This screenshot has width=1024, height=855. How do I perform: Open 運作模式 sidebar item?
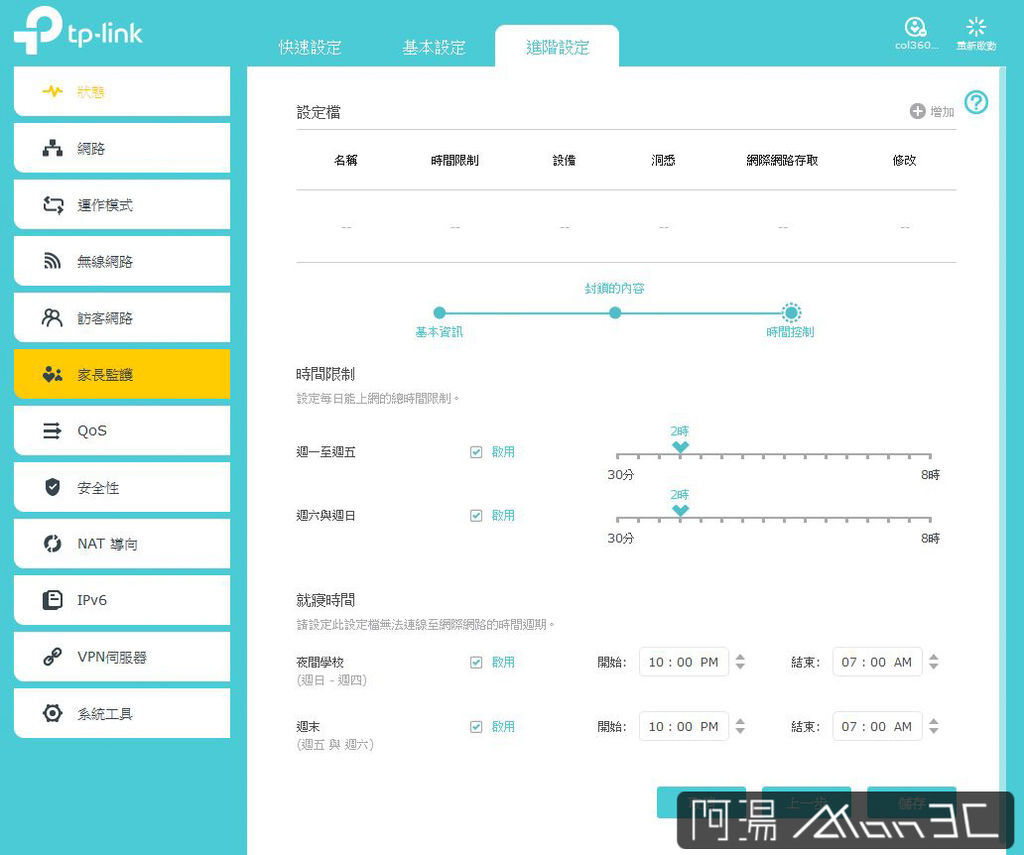pyautogui.click(x=122, y=205)
